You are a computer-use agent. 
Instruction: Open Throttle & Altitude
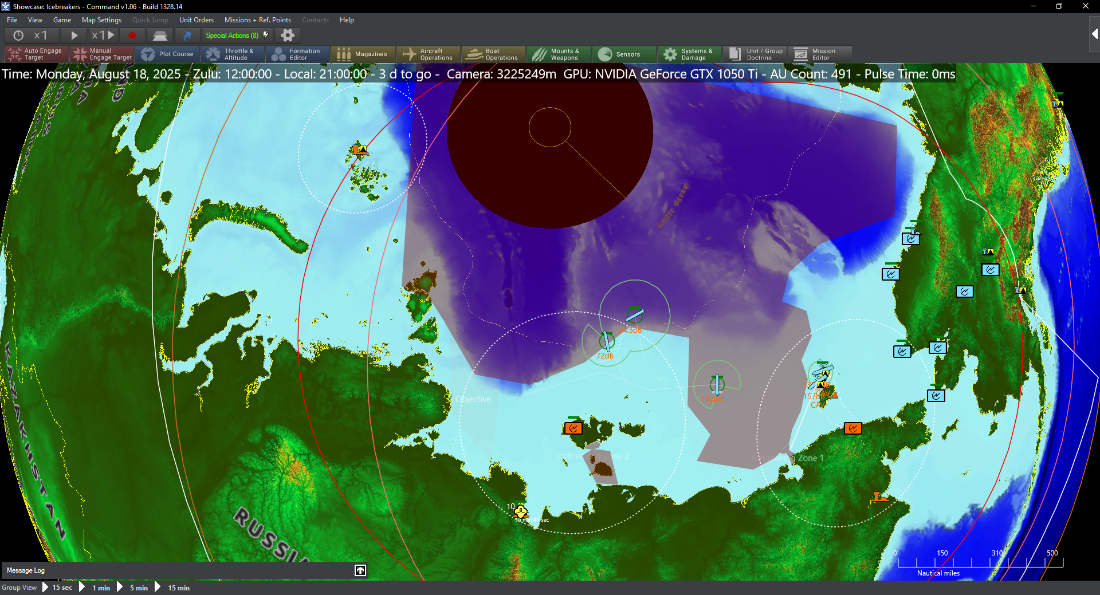pyautogui.click(x=232, y=54)
